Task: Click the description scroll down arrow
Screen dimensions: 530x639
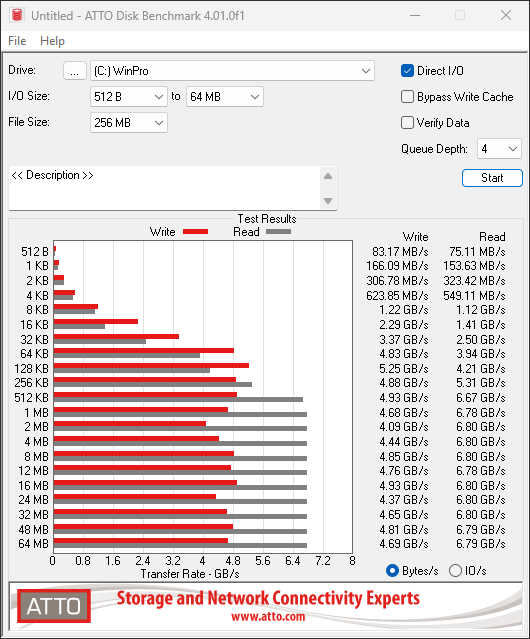Action: (x=328, y=201)
